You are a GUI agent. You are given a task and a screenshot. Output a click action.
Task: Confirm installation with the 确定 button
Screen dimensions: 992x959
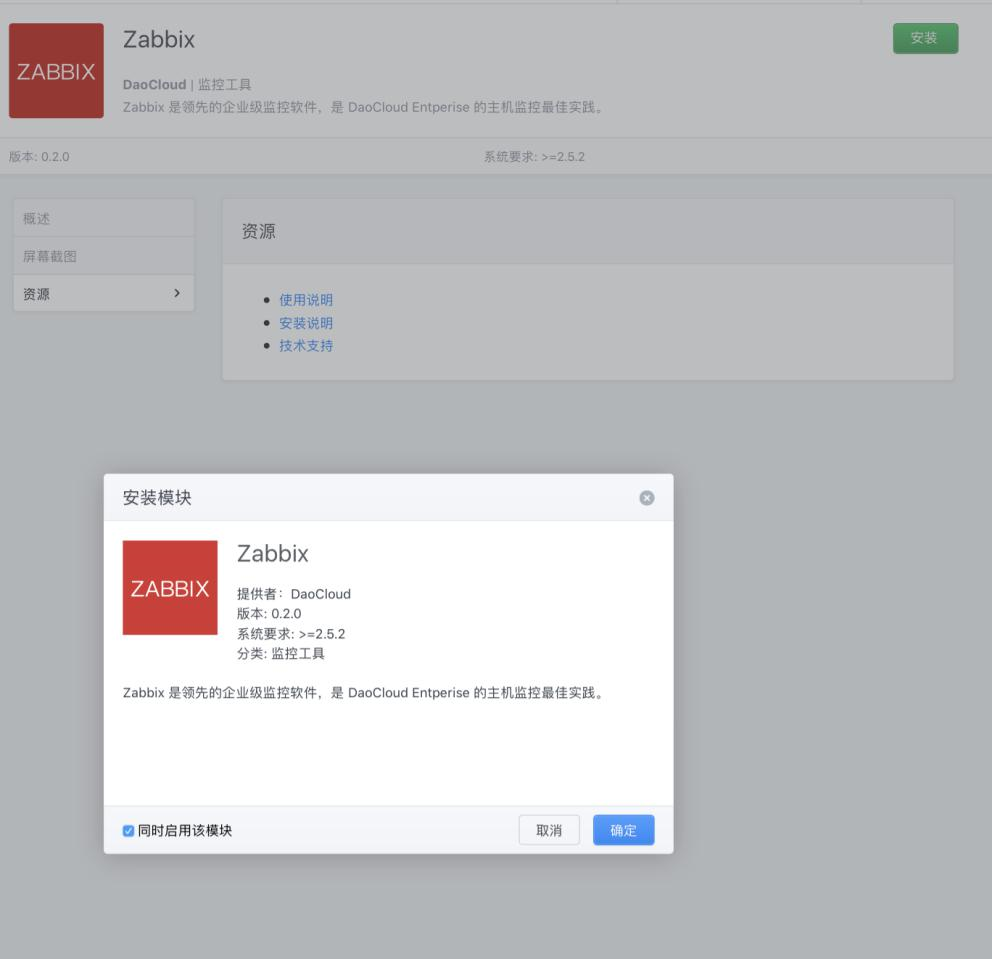tap(623, 830)
